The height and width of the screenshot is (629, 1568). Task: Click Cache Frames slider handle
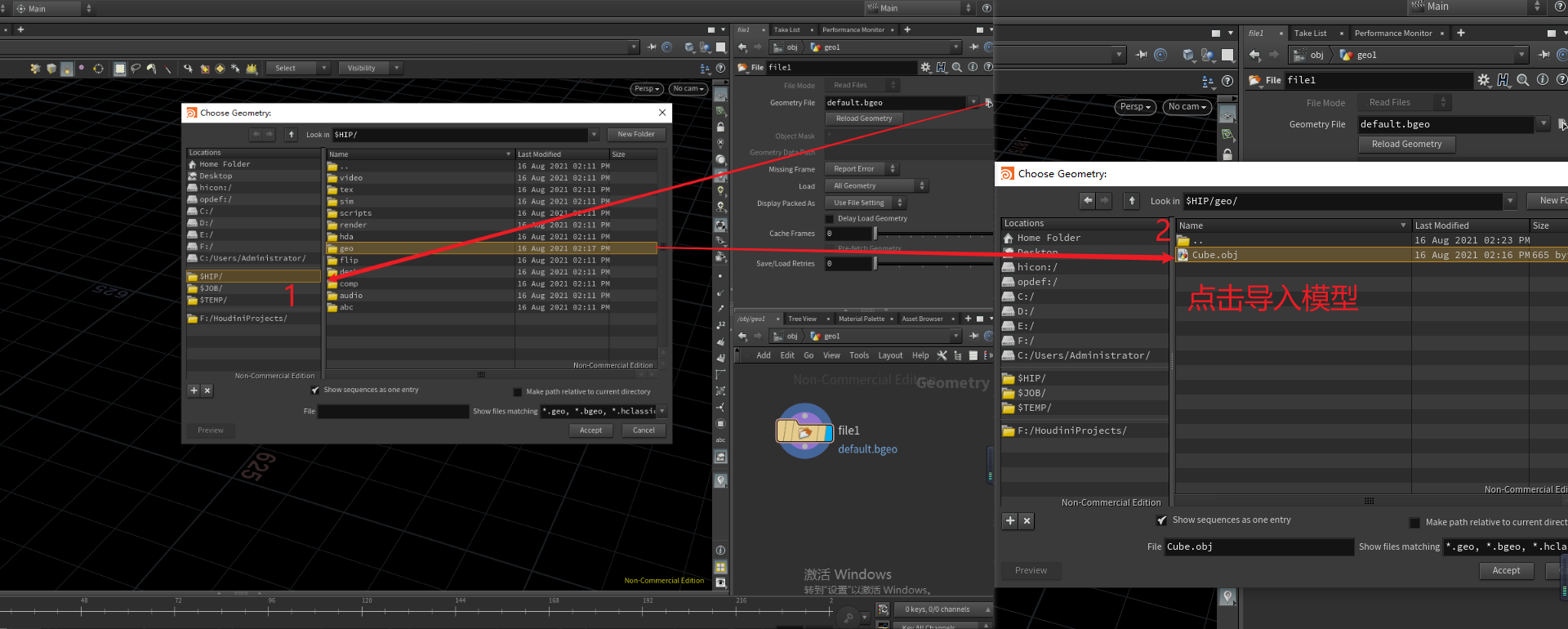coord(875,234)
